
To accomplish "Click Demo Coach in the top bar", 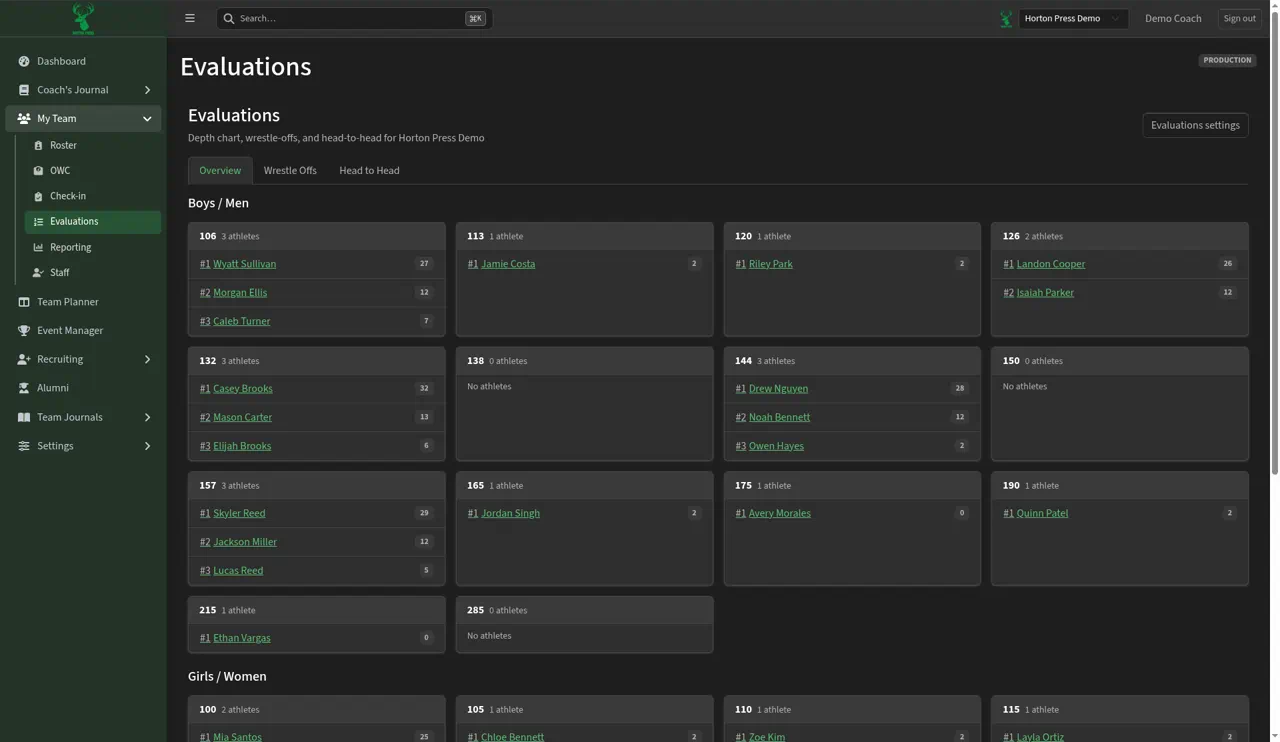I will pyautogui.click(x=1173, y=18).
